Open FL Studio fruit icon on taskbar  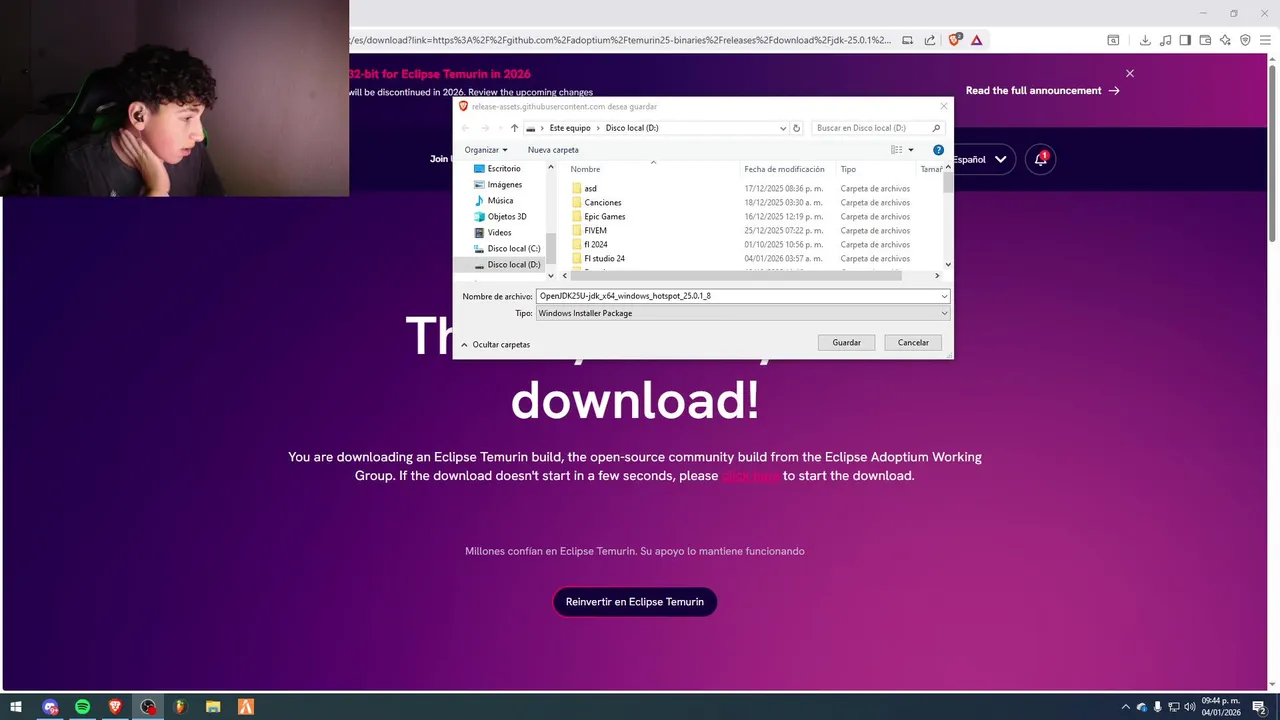click(180, 707)
